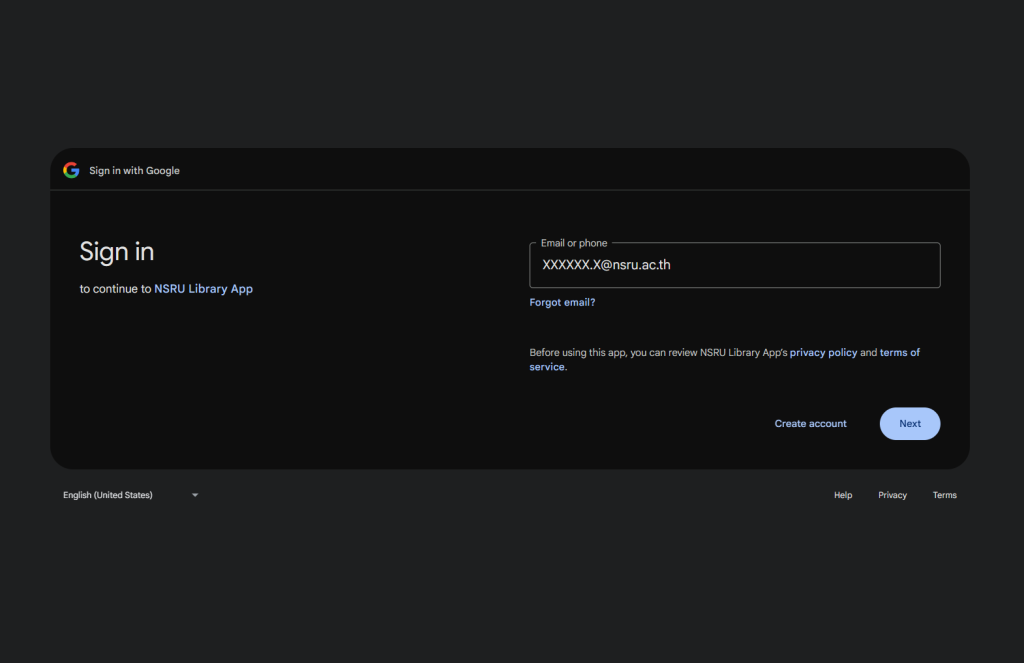Click the "to continue to" text
Viewport: 1024px width, 663px height.
115,289
